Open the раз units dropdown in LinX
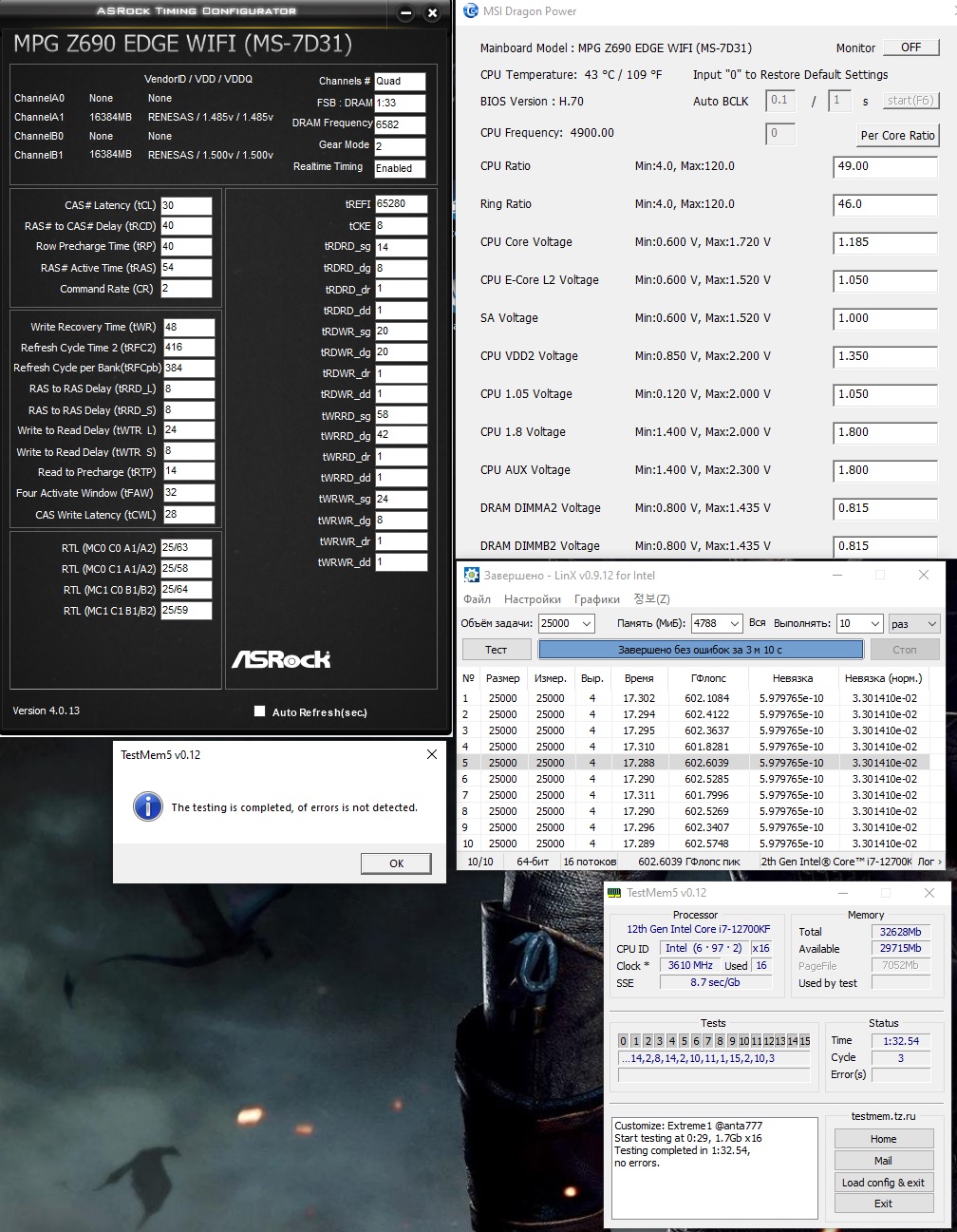 pos(914,623)
